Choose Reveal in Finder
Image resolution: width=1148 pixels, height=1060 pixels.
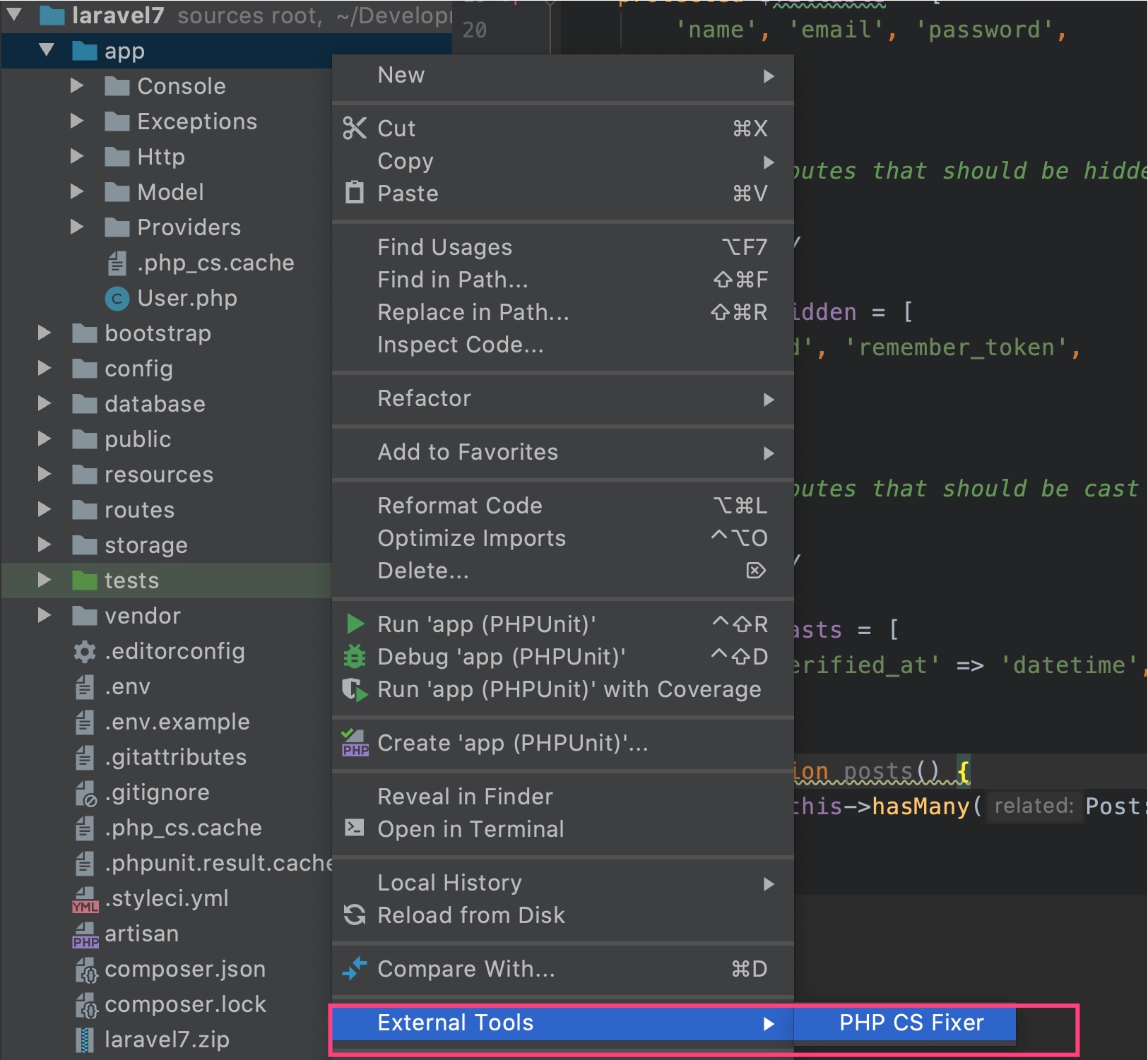(562, 797)
